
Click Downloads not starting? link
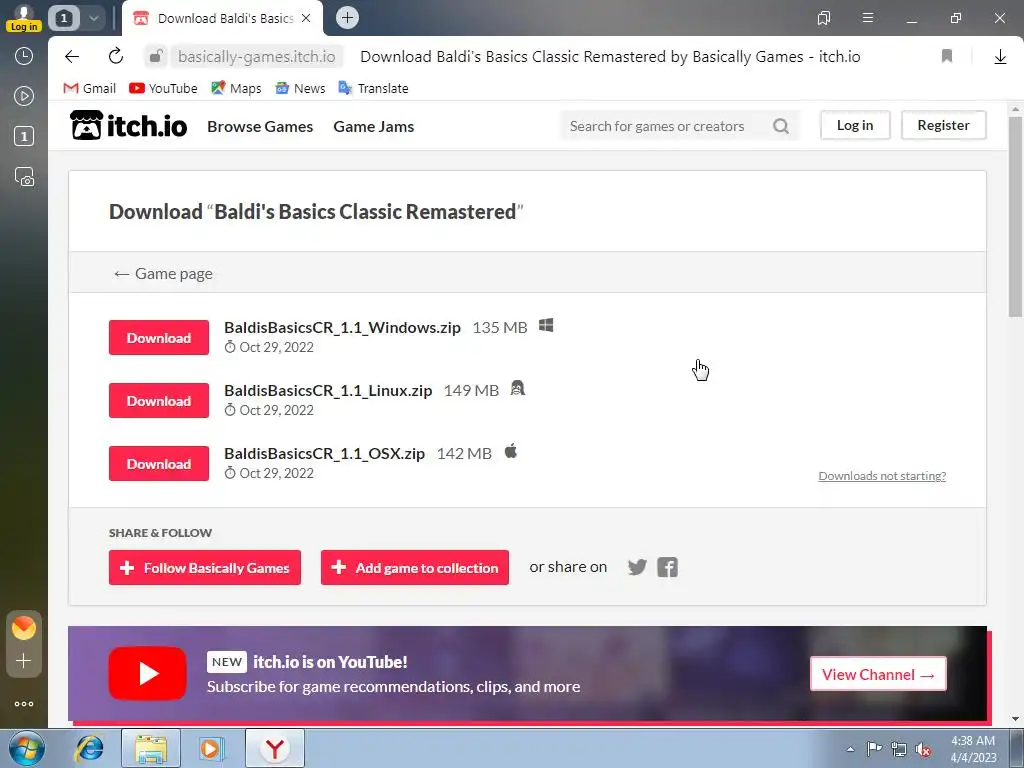(882, 476)
